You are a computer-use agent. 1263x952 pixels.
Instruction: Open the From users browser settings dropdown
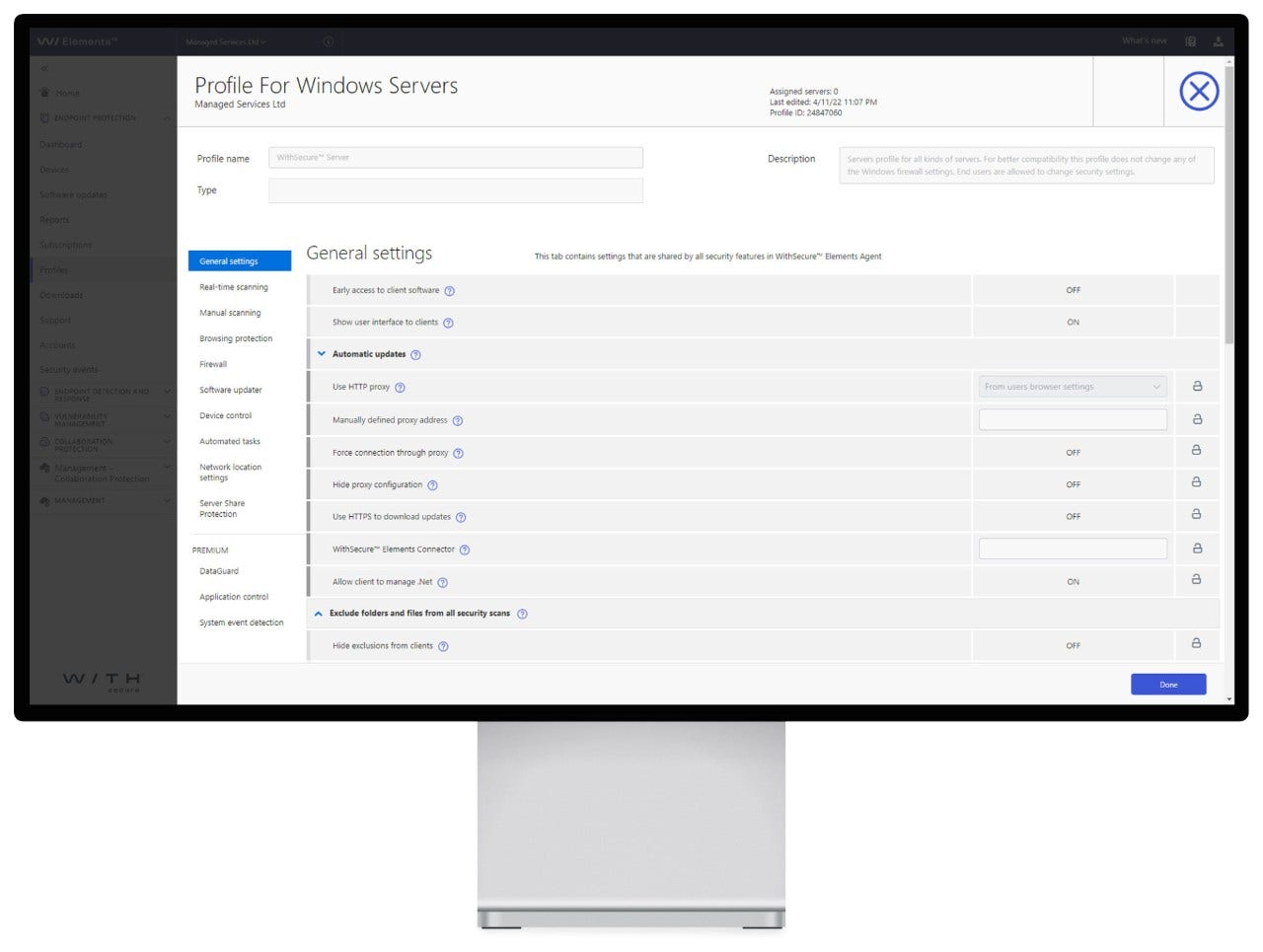(x=1073, y=386)
